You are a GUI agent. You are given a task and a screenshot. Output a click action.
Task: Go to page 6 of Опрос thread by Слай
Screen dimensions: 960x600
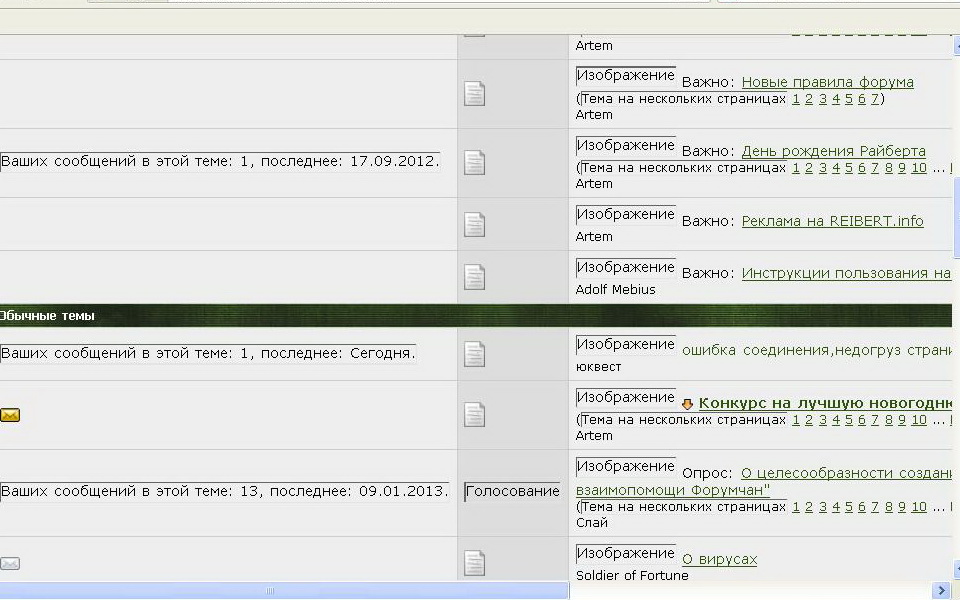coord(862,507)
